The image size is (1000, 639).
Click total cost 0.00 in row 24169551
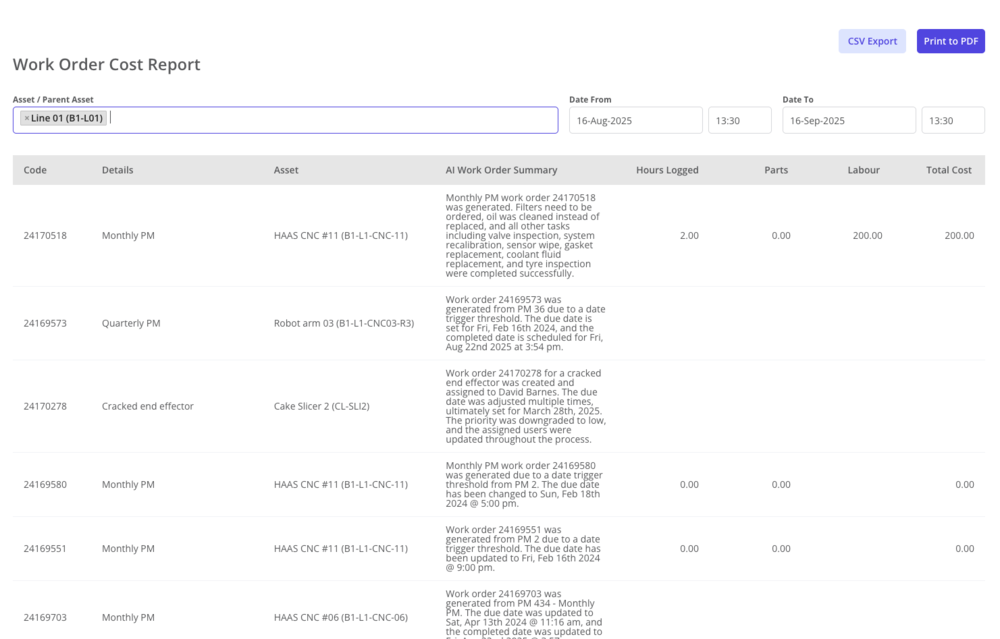point(964,548)
